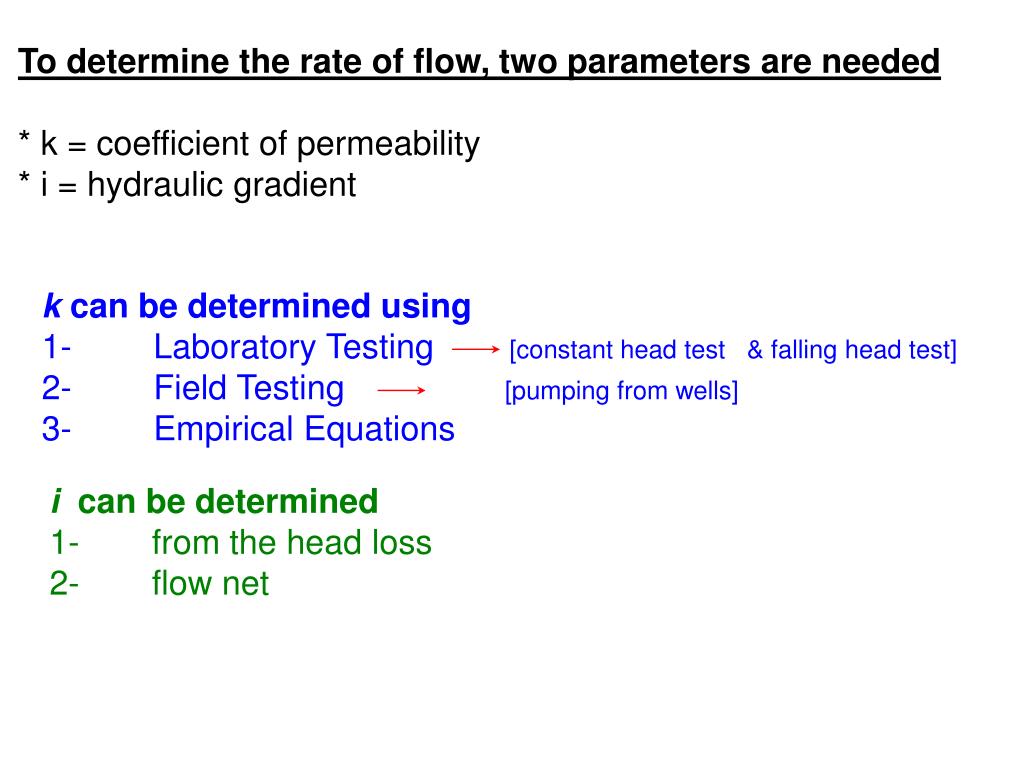Click the underlined slide title about rate of flow

(x=479, y=63)
